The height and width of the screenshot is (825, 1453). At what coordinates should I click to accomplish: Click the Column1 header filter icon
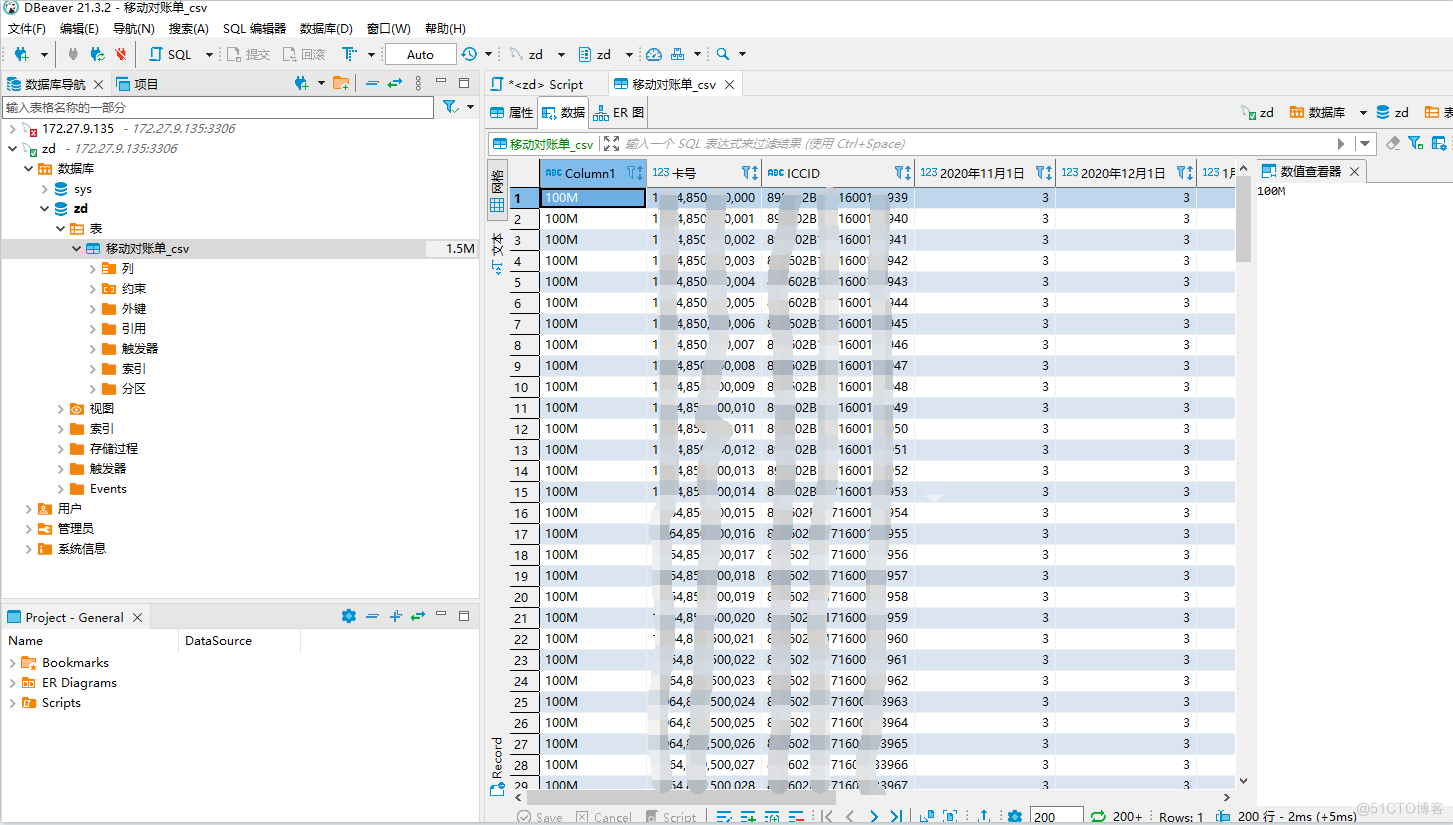click(x=633, y=172)
